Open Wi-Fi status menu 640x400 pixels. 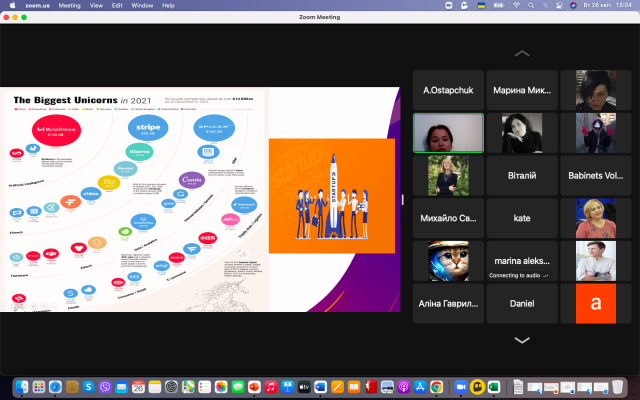516,5
